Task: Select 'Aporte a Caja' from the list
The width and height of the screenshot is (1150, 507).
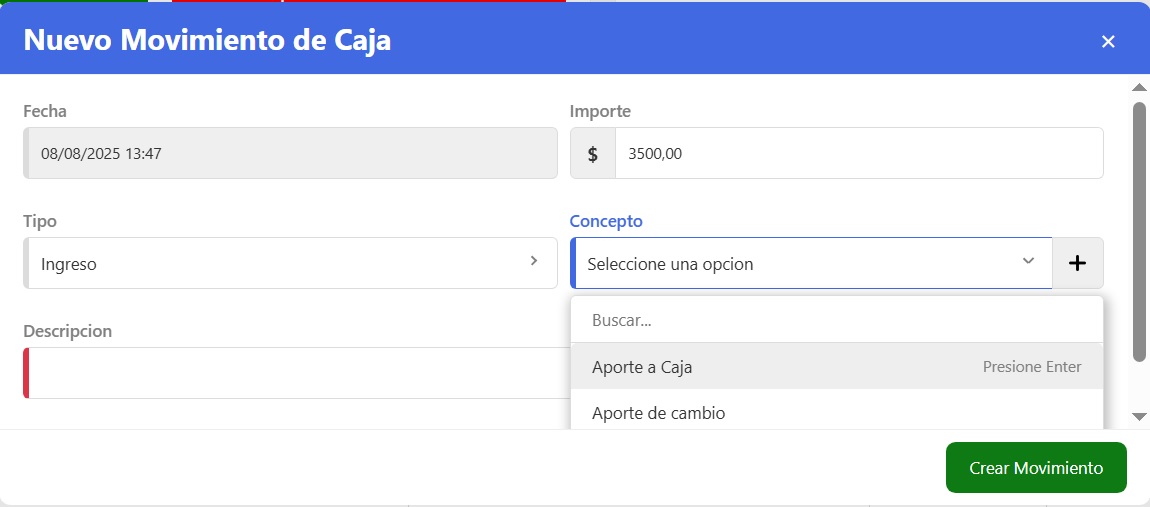Action: tap(642, 367)
